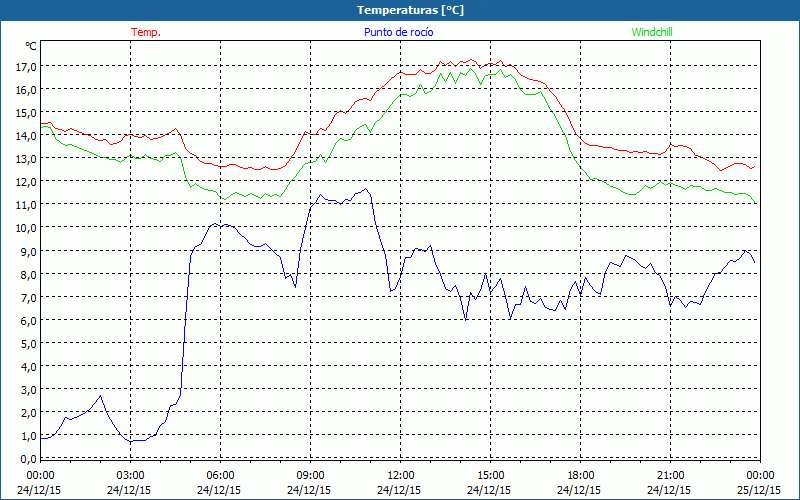Click the 12,0 y-axis value
This screenshot has height=500, width=800.
[x=26, y=182]
